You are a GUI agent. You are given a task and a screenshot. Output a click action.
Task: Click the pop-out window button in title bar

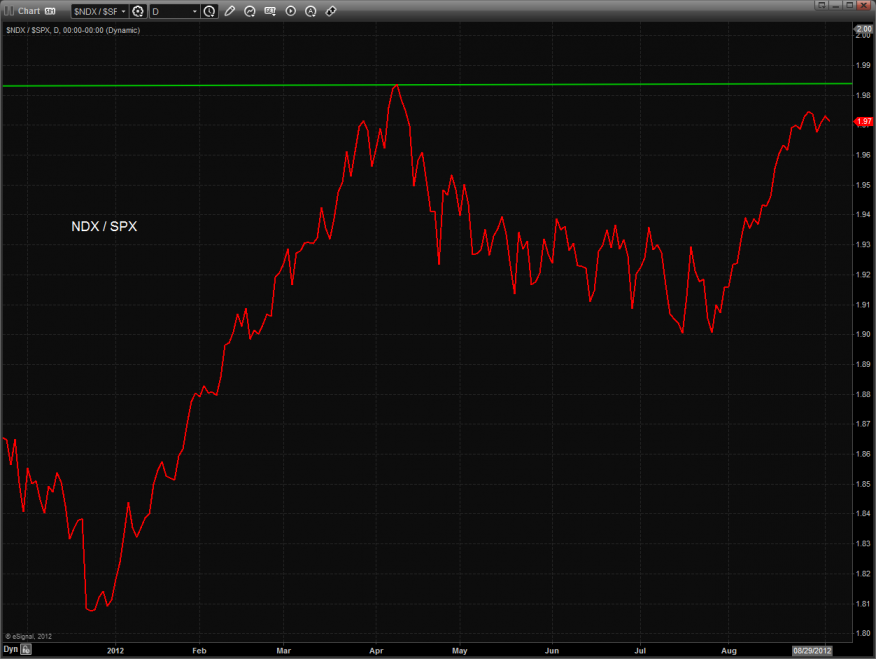point(820,5)
